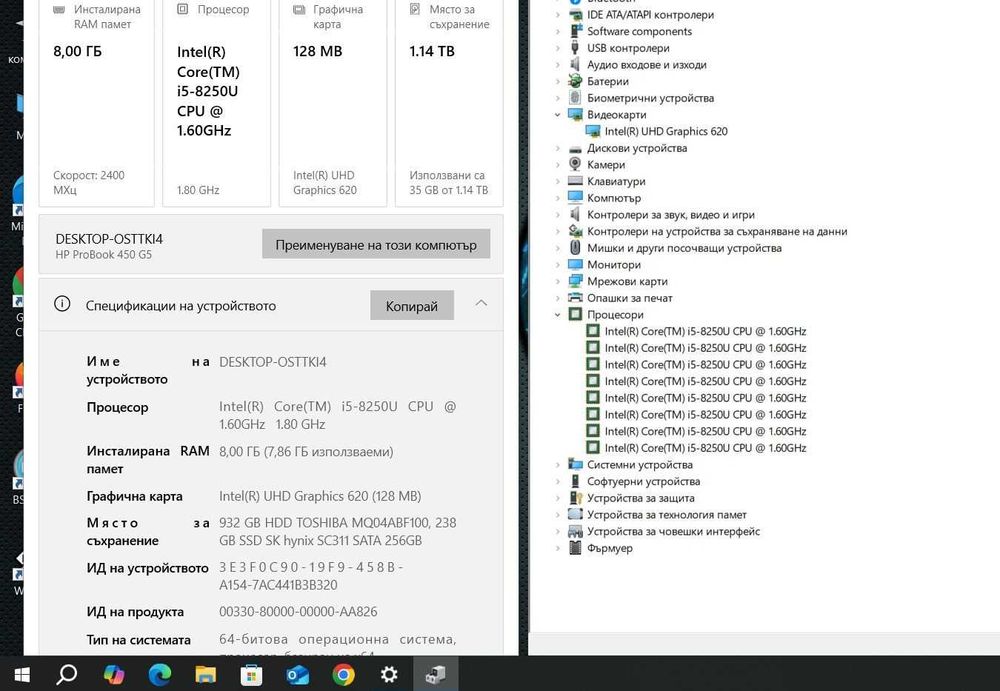Collapse the Видеокарти tree node
1000x691 pixels.
pos(557,115)
